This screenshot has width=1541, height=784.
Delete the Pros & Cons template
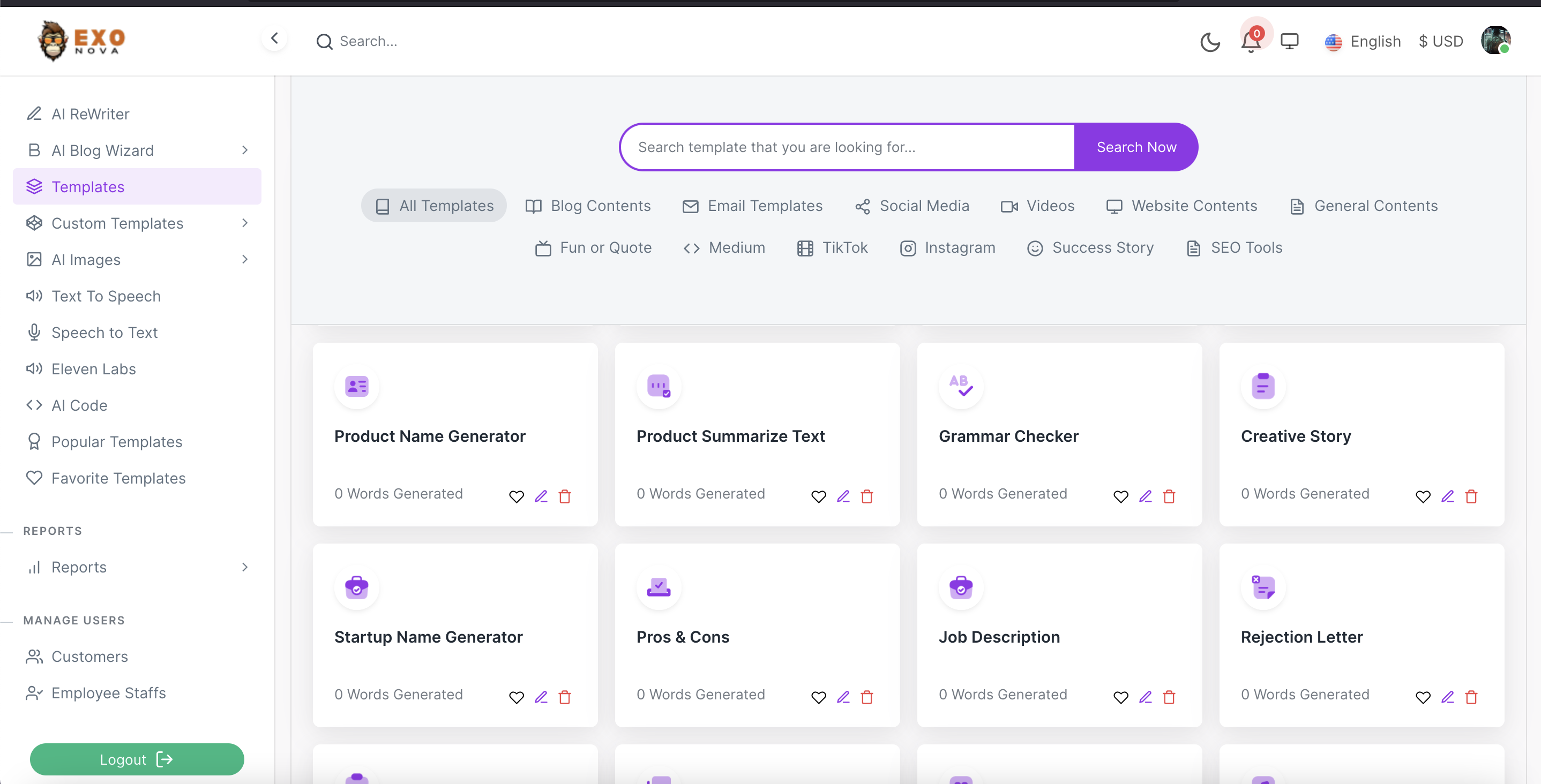coord(867,697)
